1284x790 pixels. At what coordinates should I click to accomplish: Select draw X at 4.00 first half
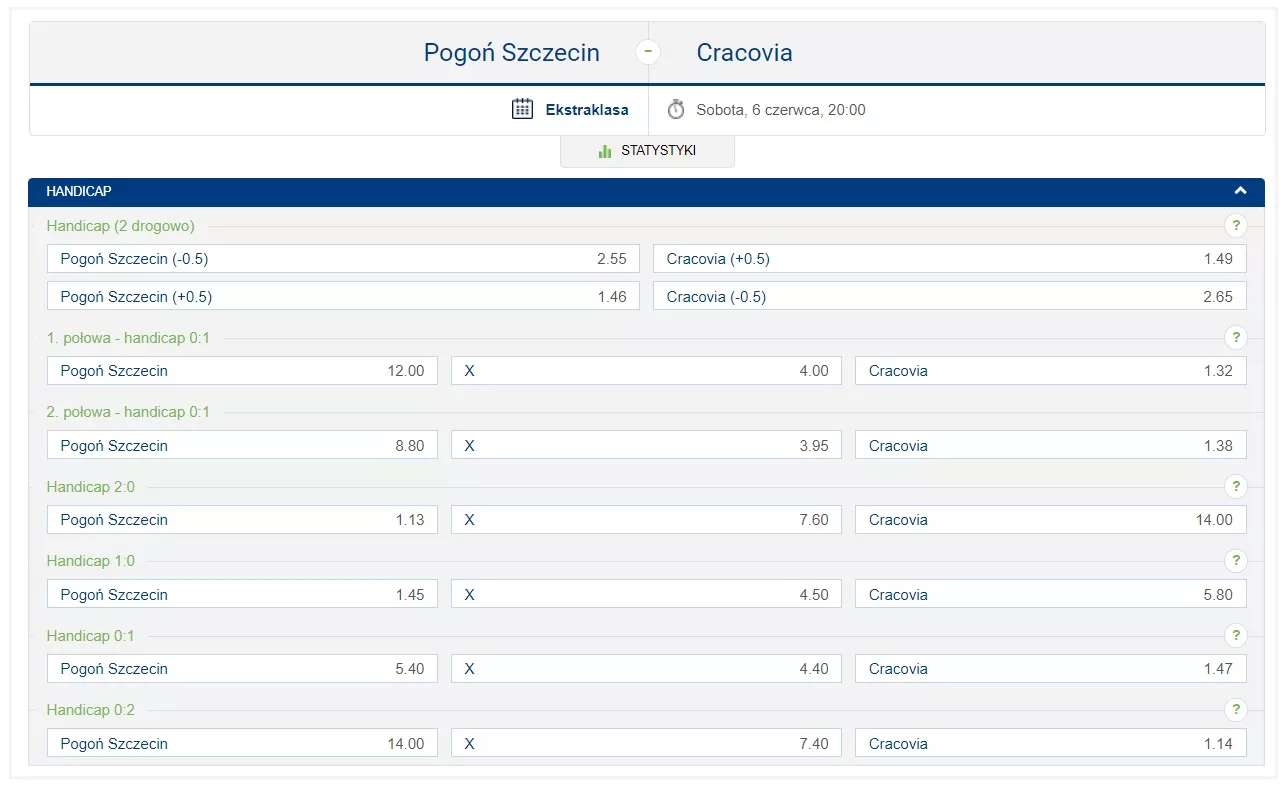pyautogui.click(x=646, y=371)
